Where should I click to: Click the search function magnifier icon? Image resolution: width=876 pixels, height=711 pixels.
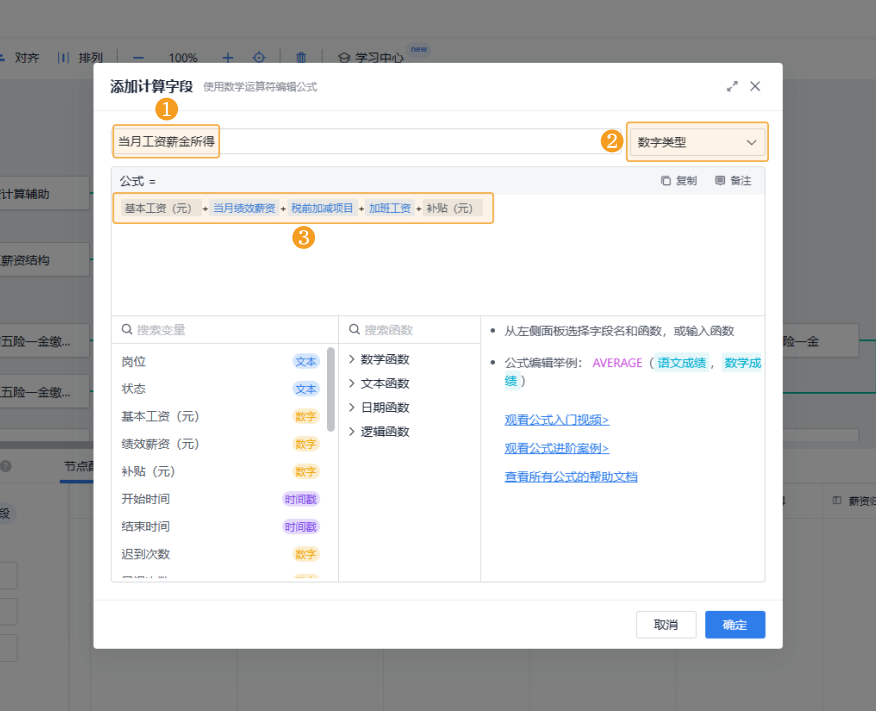point(354,330)
